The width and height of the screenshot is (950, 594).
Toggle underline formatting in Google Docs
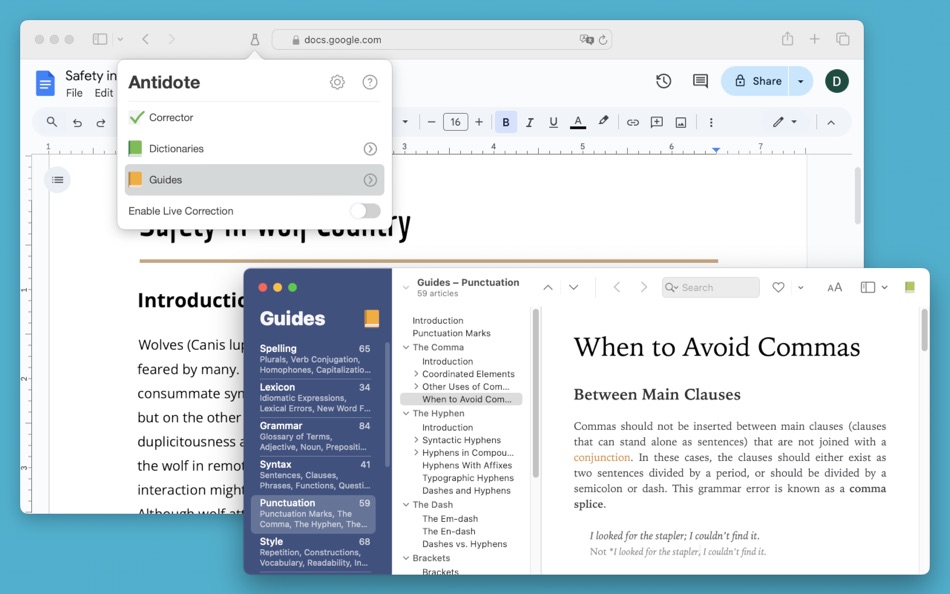[x=553, y=122]
